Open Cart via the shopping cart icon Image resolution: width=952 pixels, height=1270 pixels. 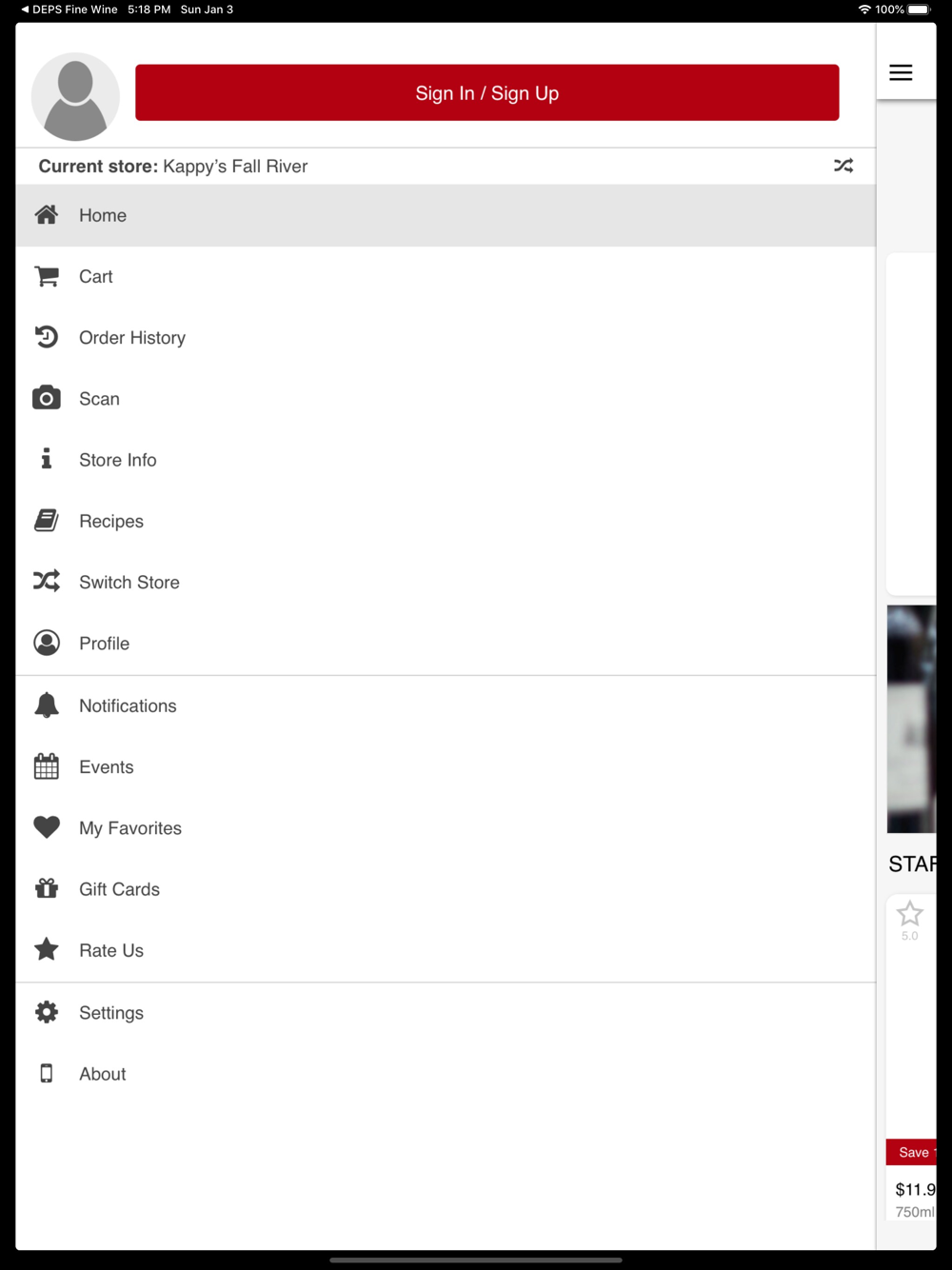[47, 276]
